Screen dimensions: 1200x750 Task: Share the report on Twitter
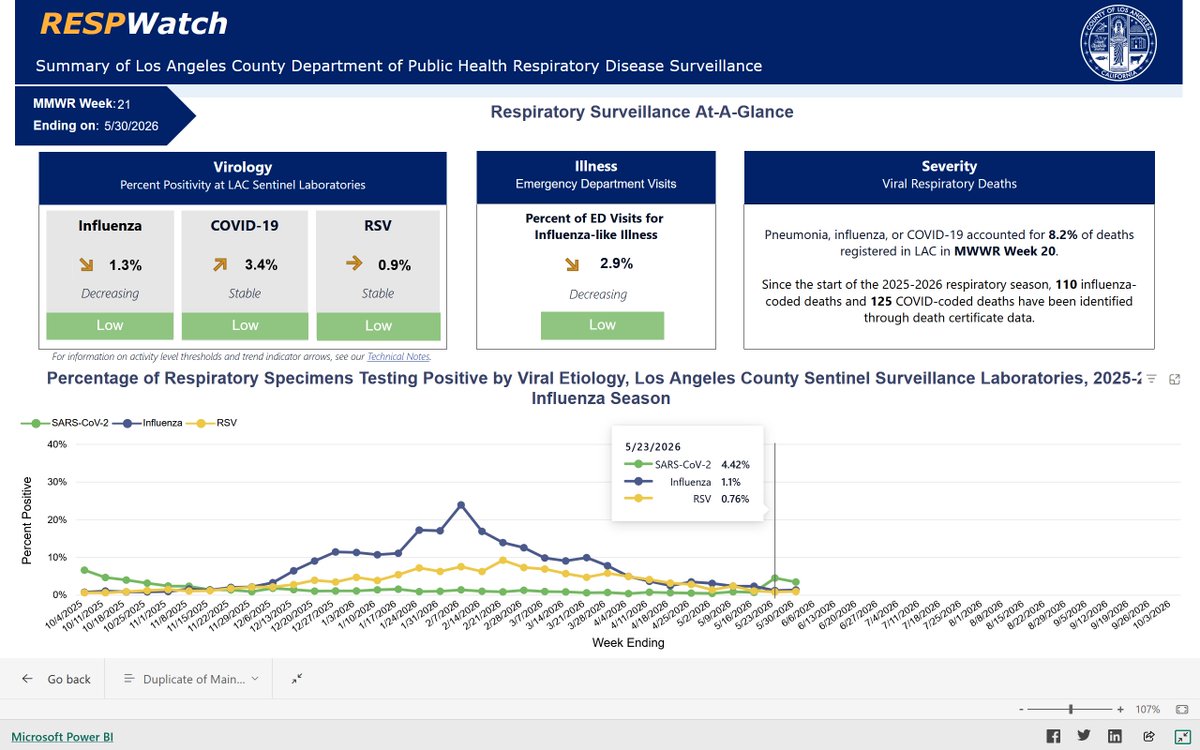(1084, 736)
